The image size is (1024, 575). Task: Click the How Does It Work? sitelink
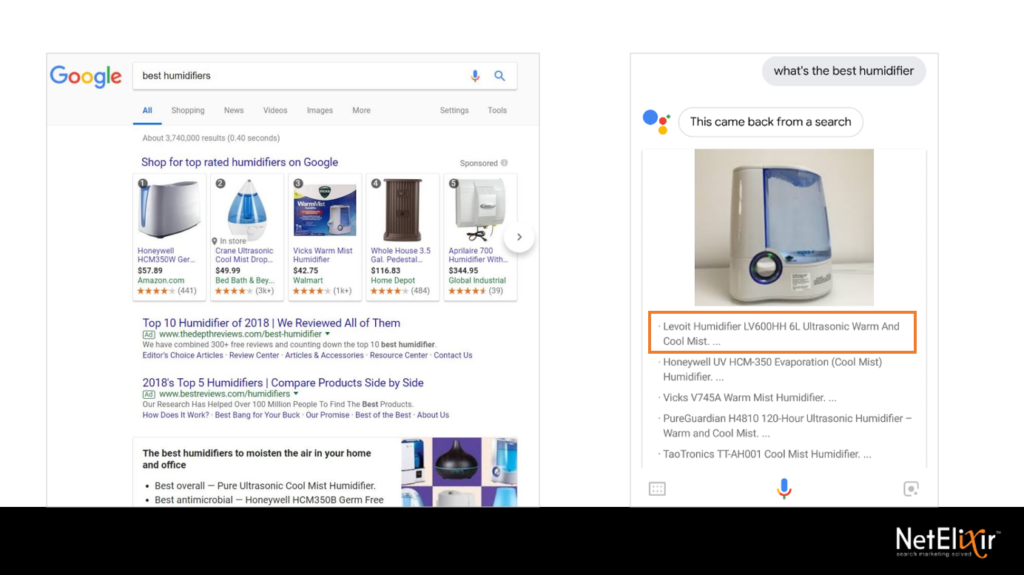176,415
